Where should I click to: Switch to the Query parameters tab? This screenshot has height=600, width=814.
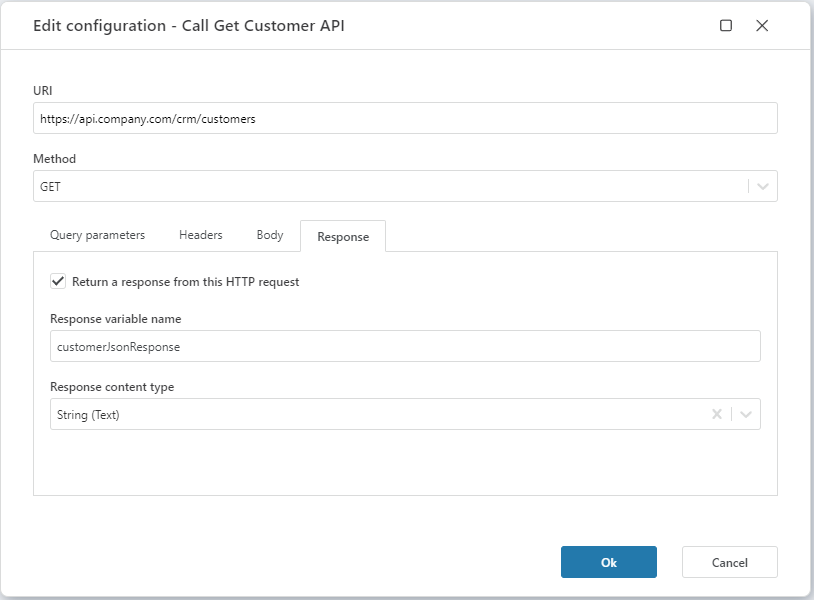pyautogui.click(x=97, y=235)
